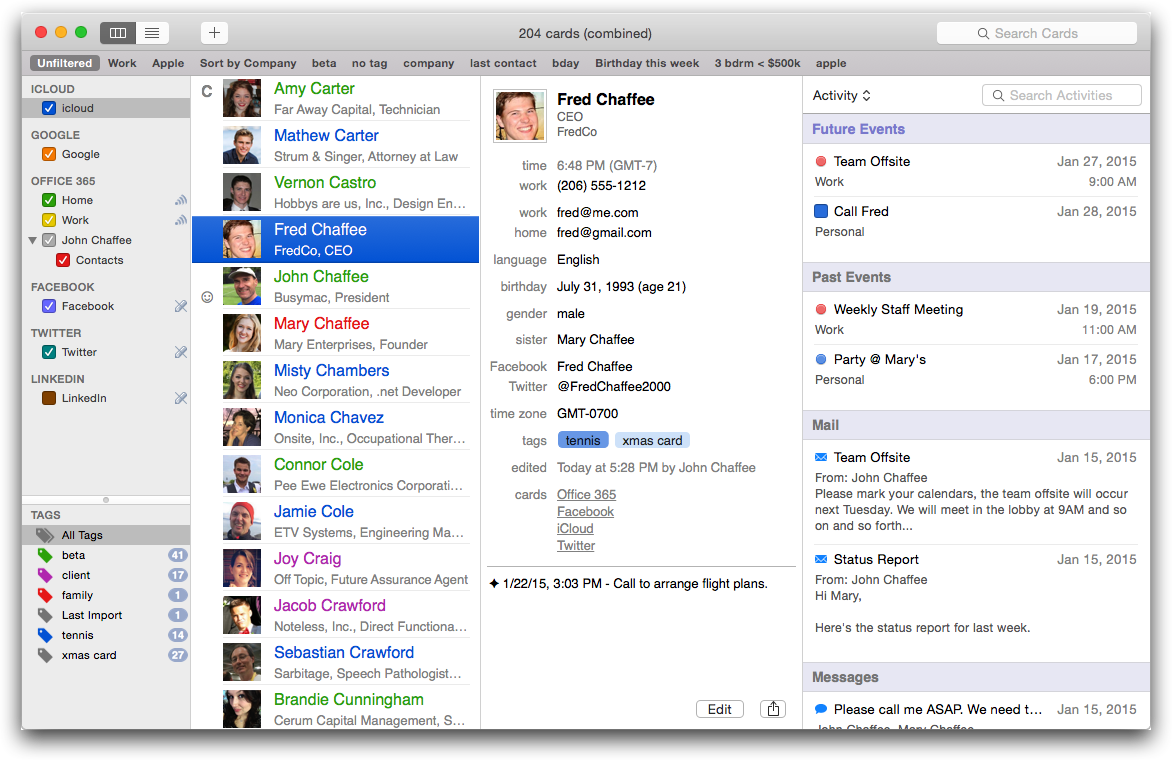Select Monica Chavez in the contact list
Screen dimensions: 1172x760
336,427
